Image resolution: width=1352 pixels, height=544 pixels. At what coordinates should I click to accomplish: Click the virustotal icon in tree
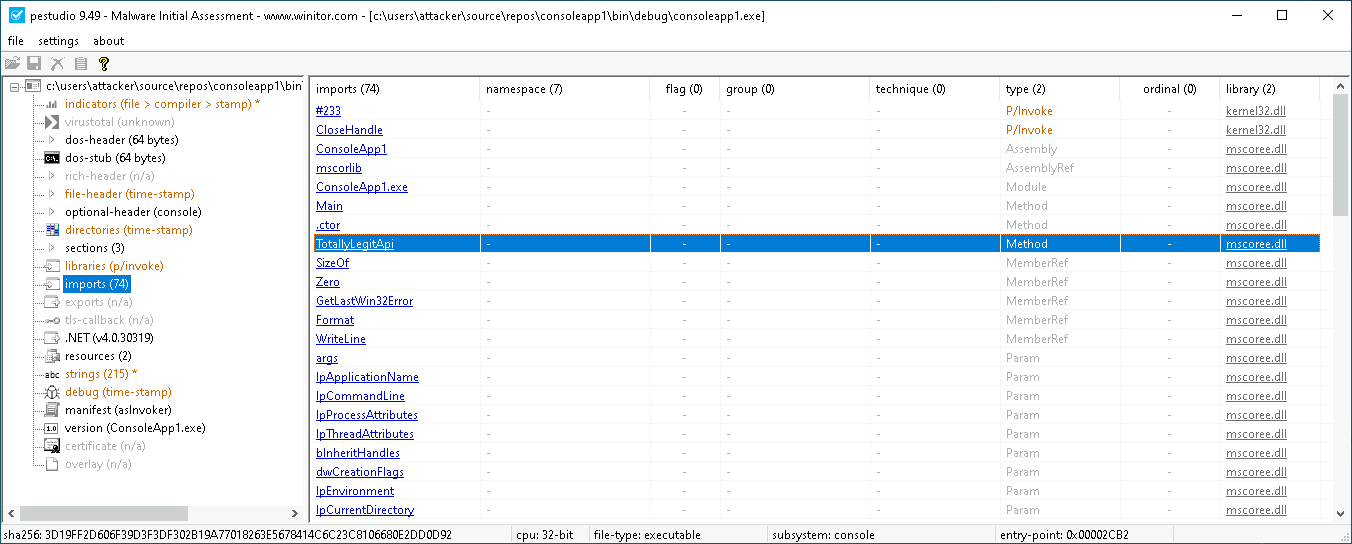[x=52, y=122]
